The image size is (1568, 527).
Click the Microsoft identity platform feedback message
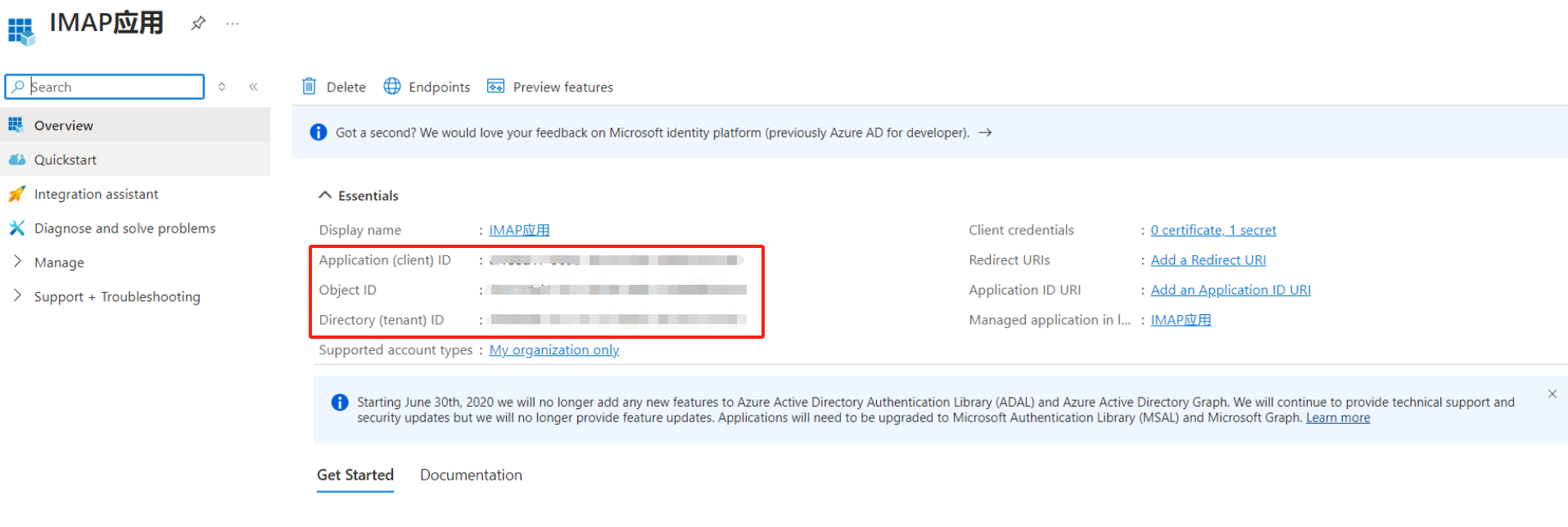(x=653, y=133)
